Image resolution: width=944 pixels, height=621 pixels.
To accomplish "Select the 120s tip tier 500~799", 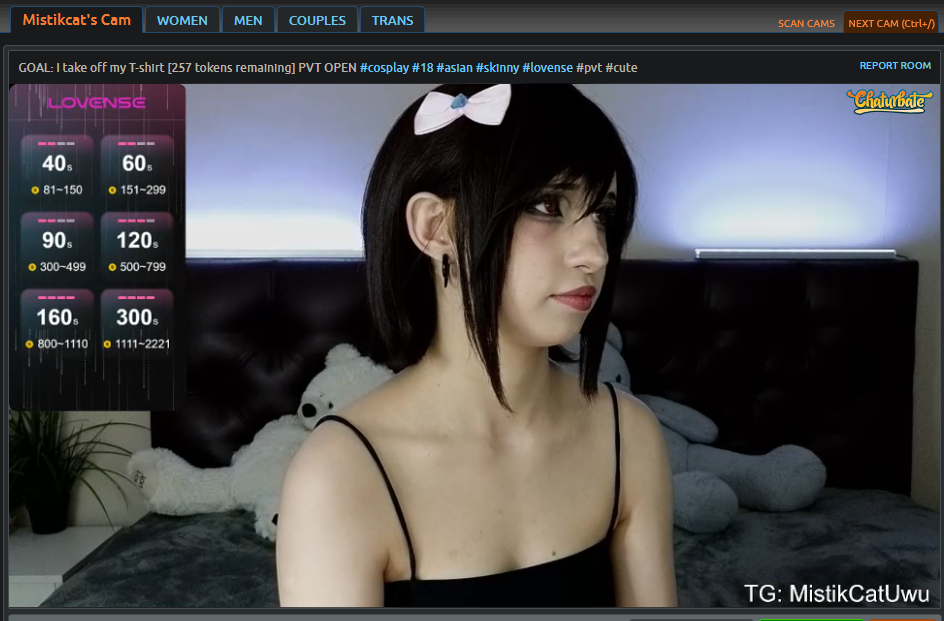I will click(137, 245).
